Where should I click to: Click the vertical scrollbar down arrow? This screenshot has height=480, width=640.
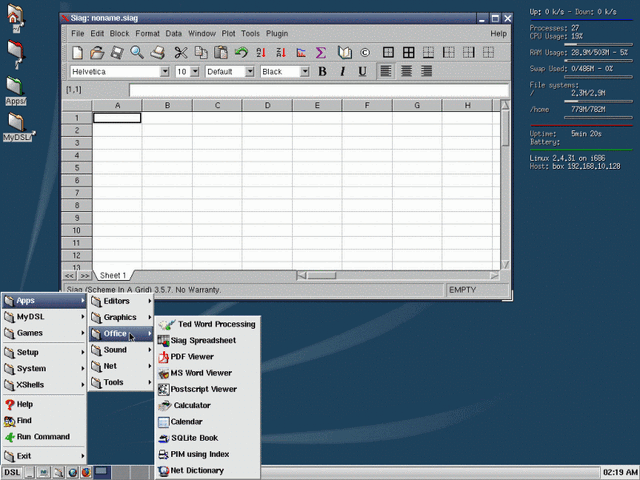pyautogui.click(x=505, y=265)
